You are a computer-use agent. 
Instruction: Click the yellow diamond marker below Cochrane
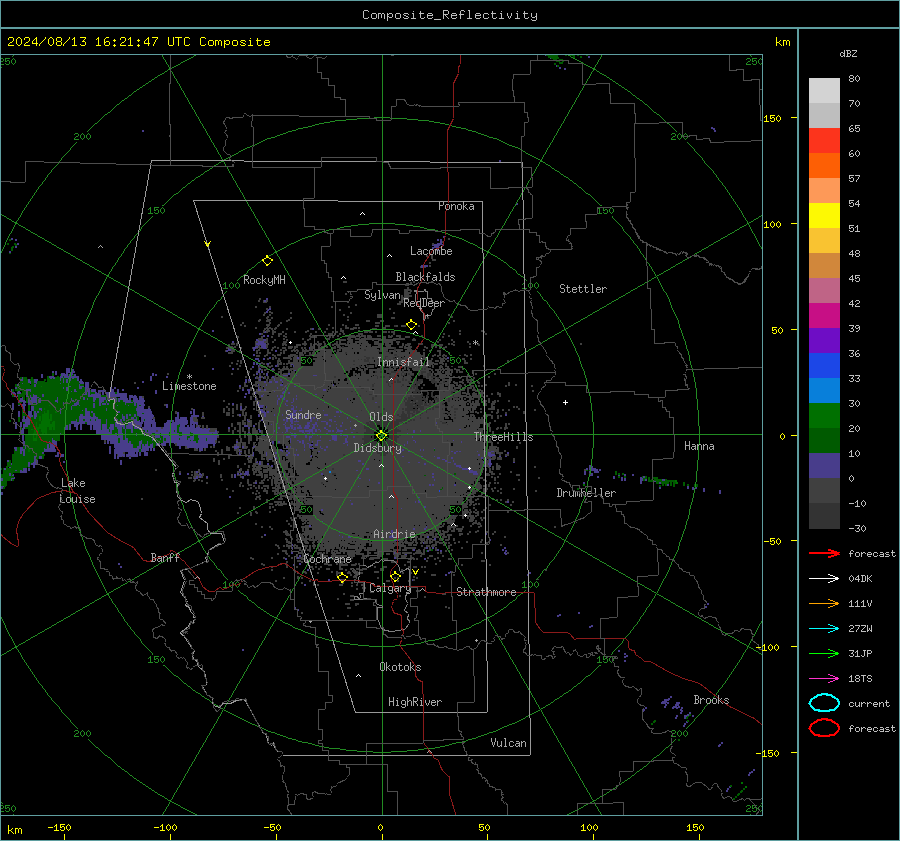click(343, 577)
